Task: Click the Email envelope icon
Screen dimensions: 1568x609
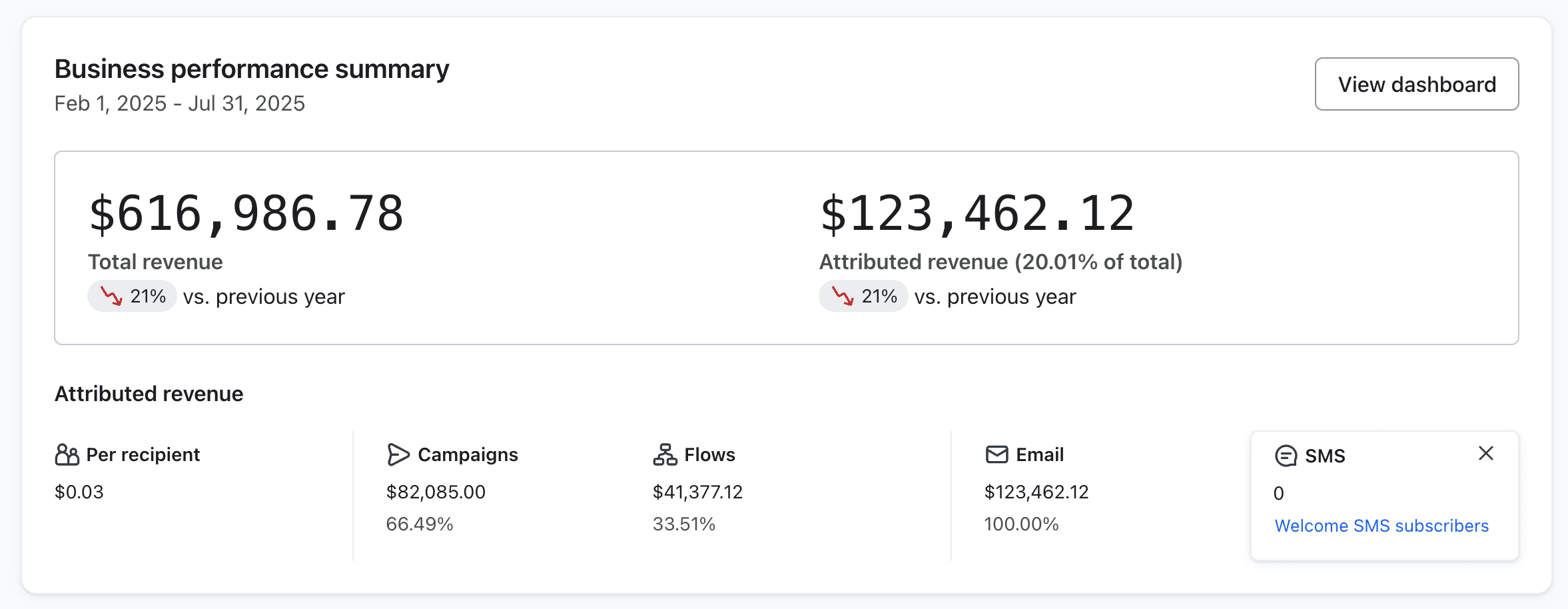Action: click(x=996, y=454)
